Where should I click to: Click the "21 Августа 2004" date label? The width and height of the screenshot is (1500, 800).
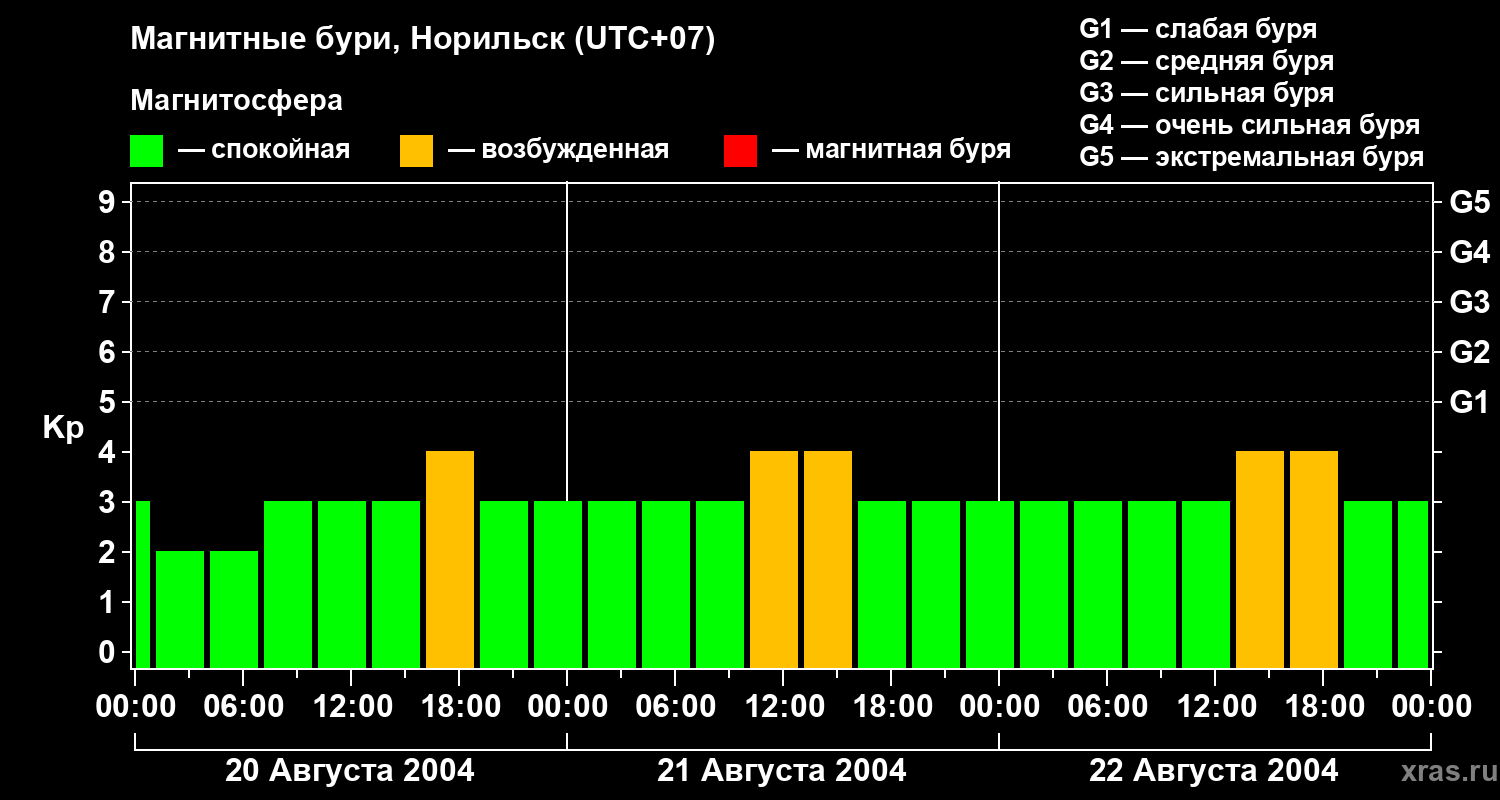coord(782,771)
